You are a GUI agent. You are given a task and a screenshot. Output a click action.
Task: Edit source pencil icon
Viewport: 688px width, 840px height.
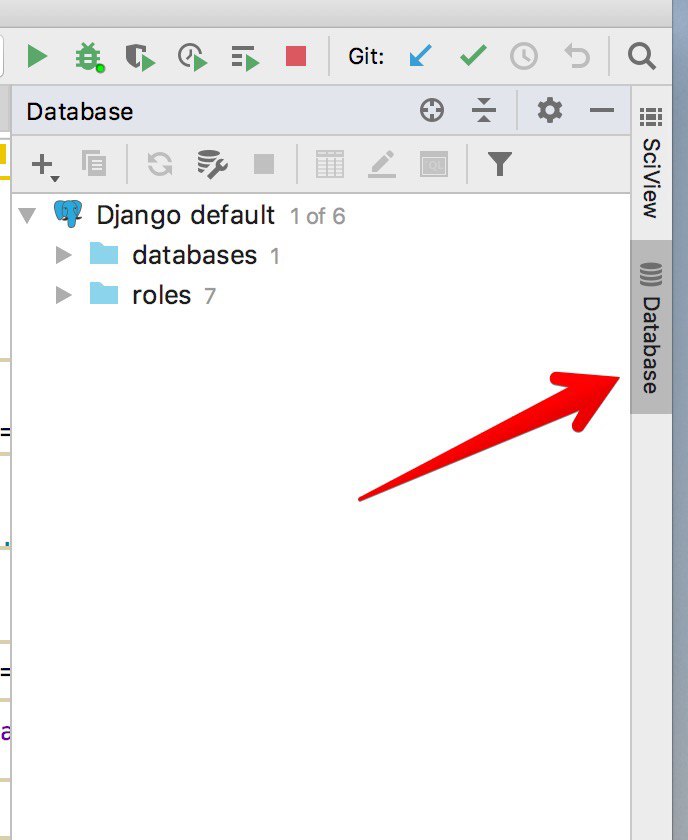382,164
